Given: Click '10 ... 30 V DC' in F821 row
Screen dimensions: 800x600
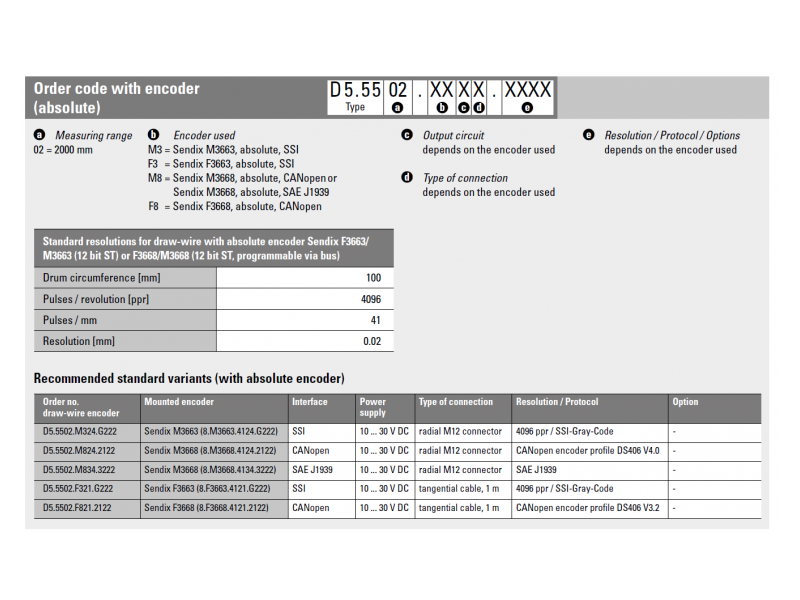Looking at the screenshot, I should [x=384, y=508].
